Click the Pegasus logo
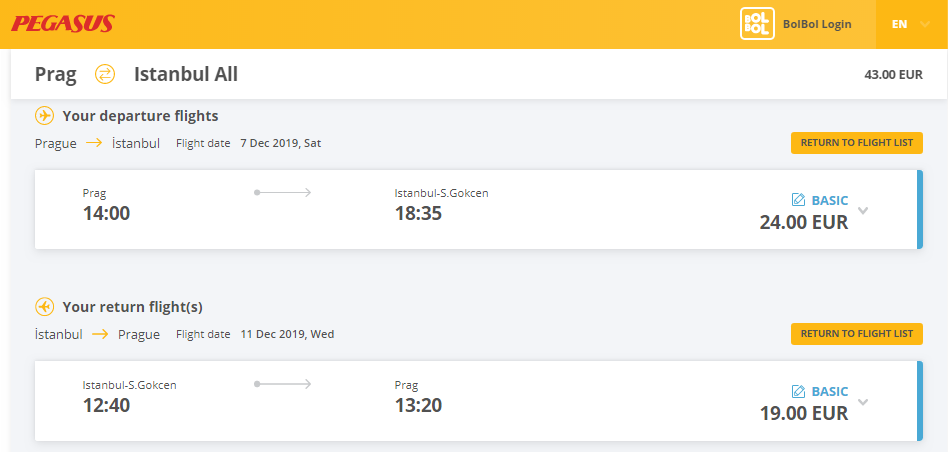Viewport: 948px width, 452px height. pyautogui.click(x=63, y=24)
